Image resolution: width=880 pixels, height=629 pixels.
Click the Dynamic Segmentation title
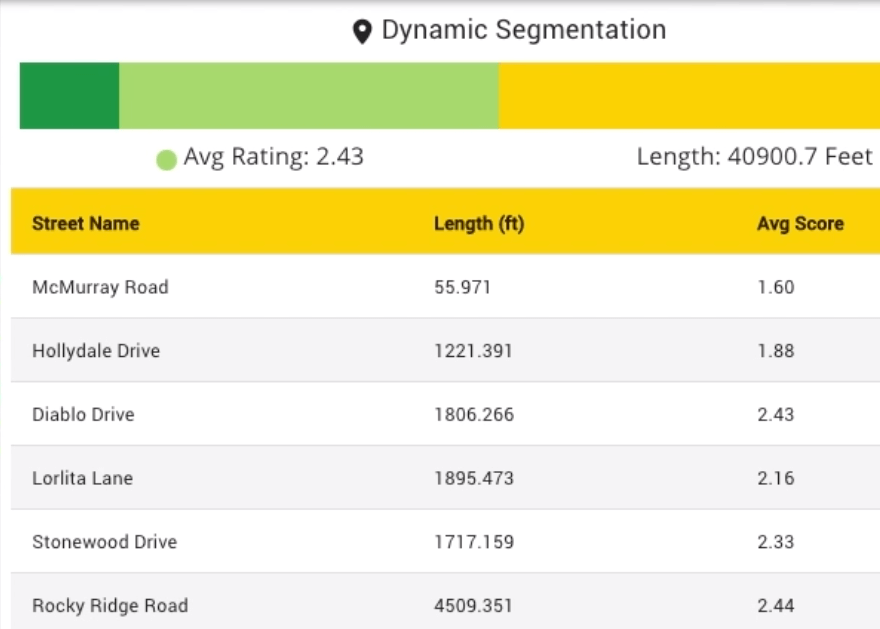point(524,30)
